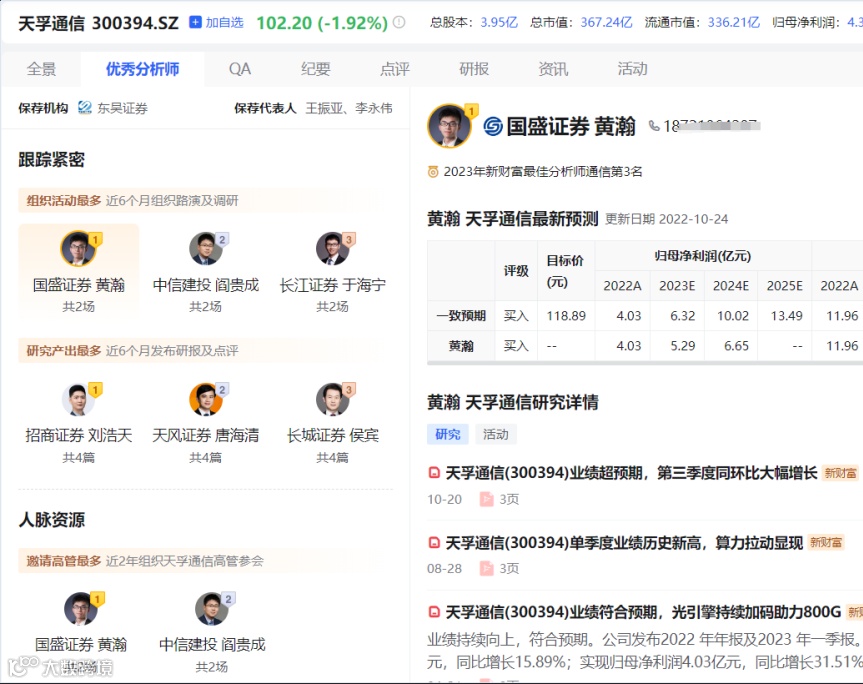Click the PDF icon for the 10-20 report

[487, 499]
